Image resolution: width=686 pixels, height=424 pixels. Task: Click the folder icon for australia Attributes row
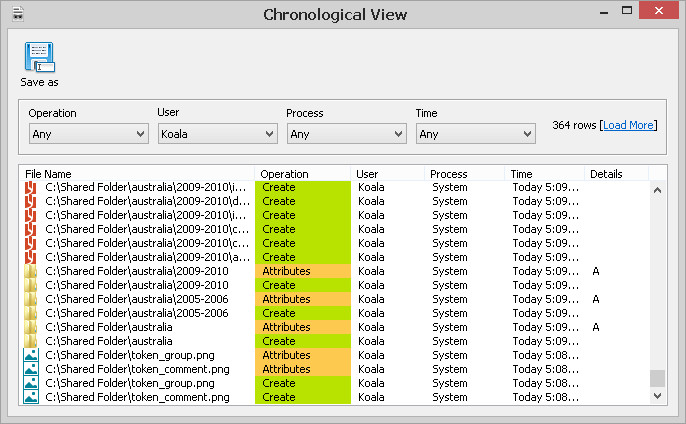point(31,327)
